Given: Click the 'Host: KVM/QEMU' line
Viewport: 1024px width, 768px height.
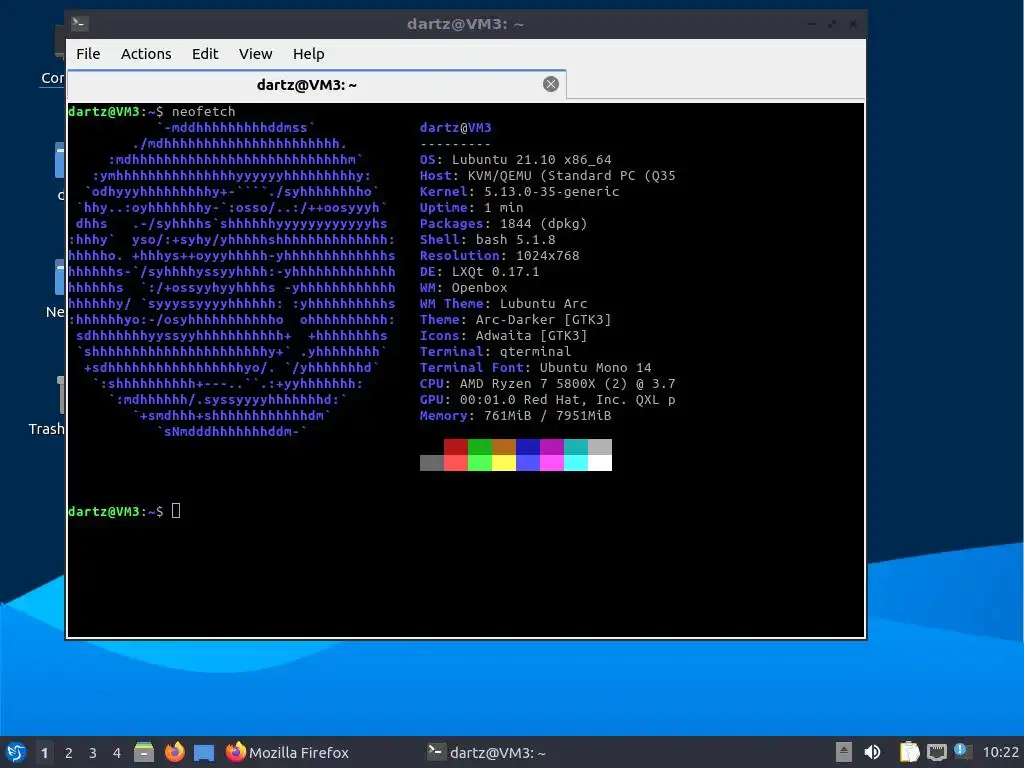Looking at the screenshot, I should [x=547, y=176].
